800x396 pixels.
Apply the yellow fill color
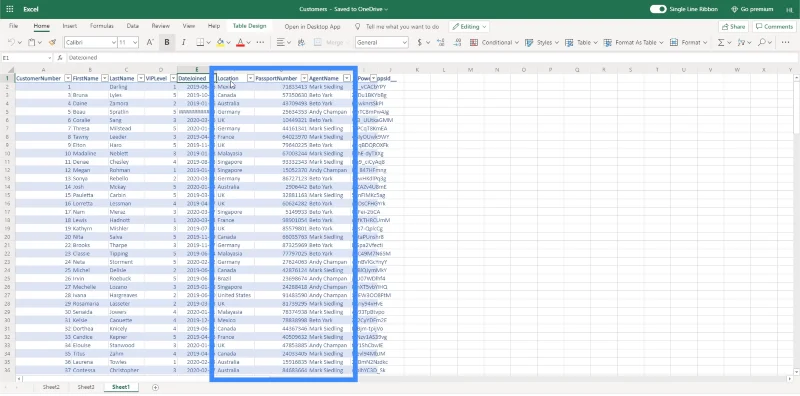[x=220, y=42]
